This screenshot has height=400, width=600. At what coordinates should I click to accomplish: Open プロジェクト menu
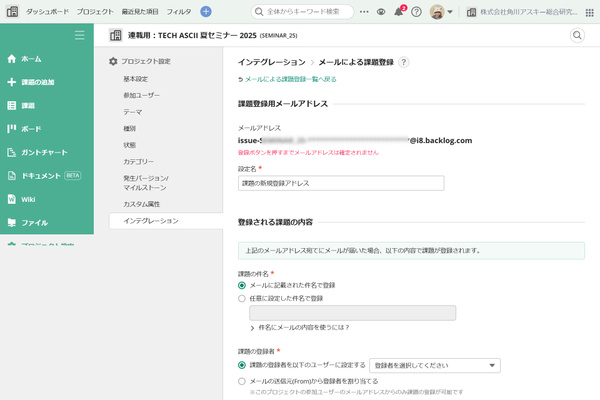coord(95,12)
